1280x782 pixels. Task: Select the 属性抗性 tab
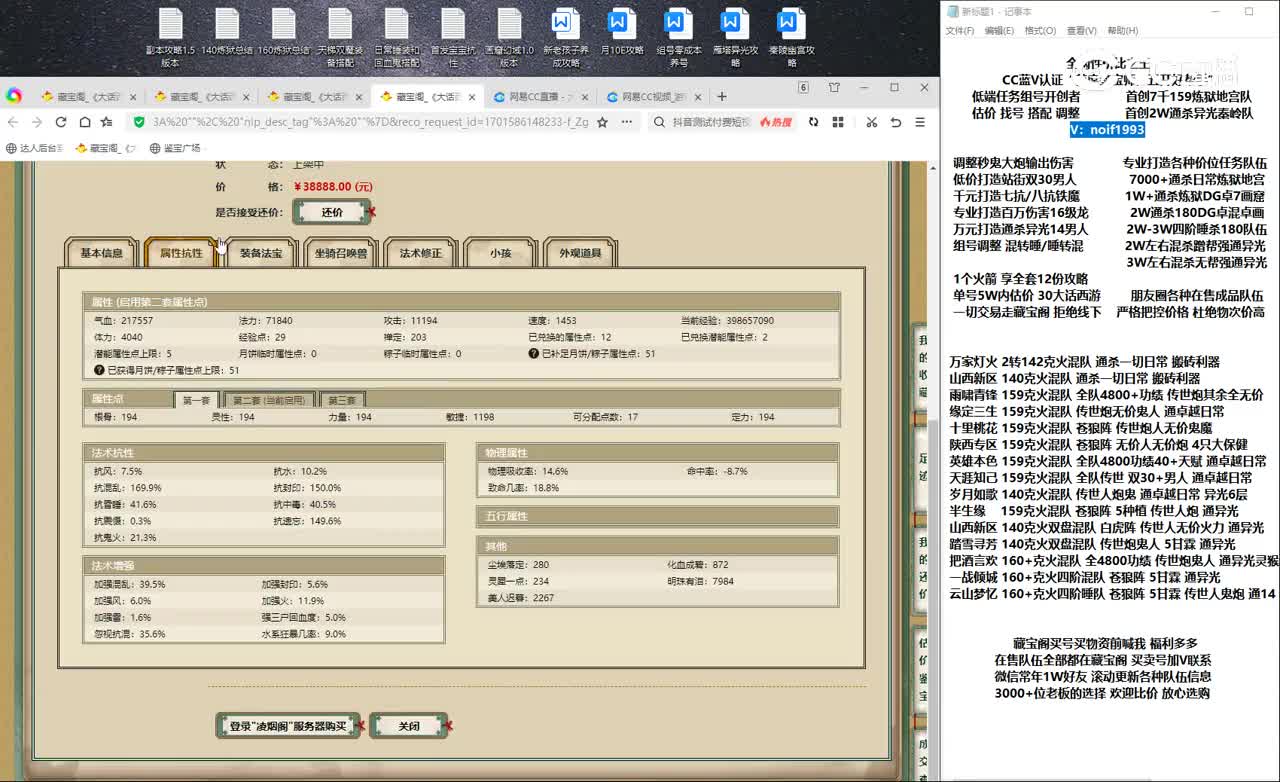coord(181,253)
